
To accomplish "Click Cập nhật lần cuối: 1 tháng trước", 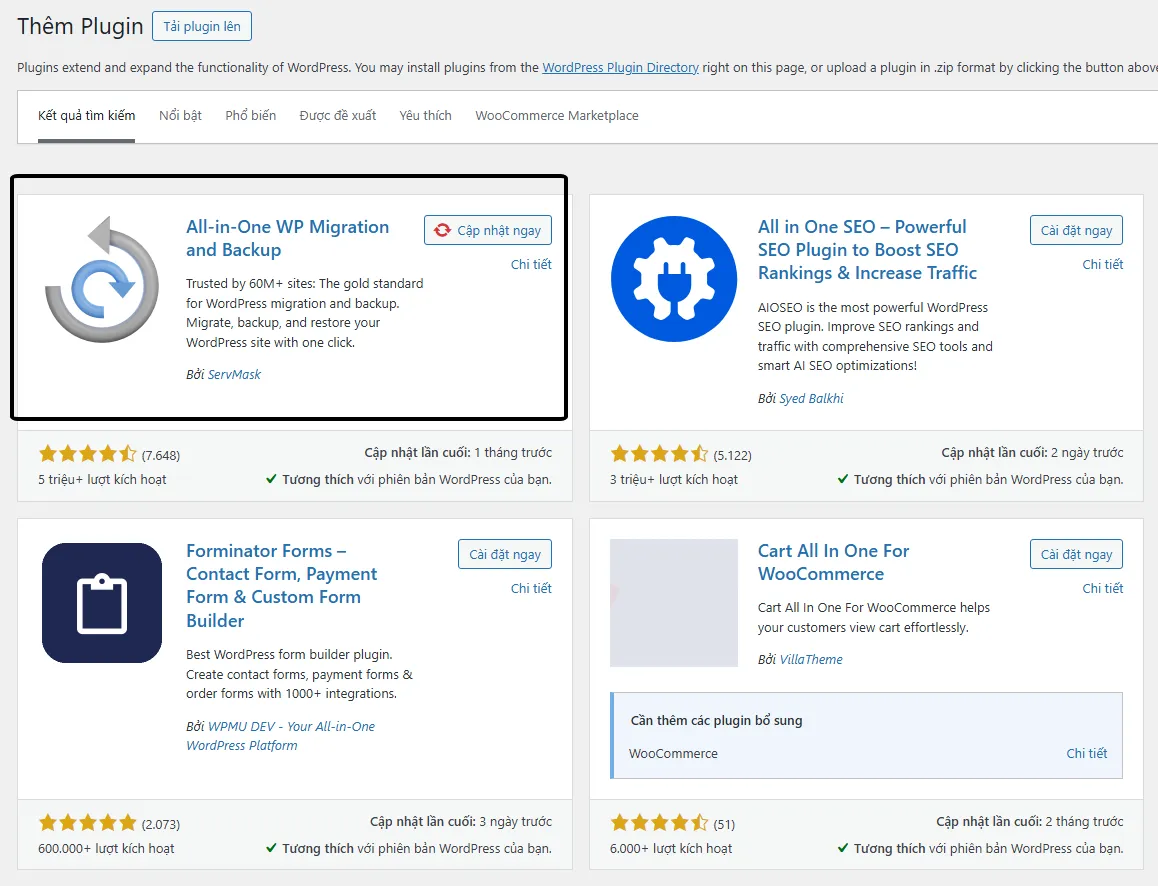I will (458, 453).
